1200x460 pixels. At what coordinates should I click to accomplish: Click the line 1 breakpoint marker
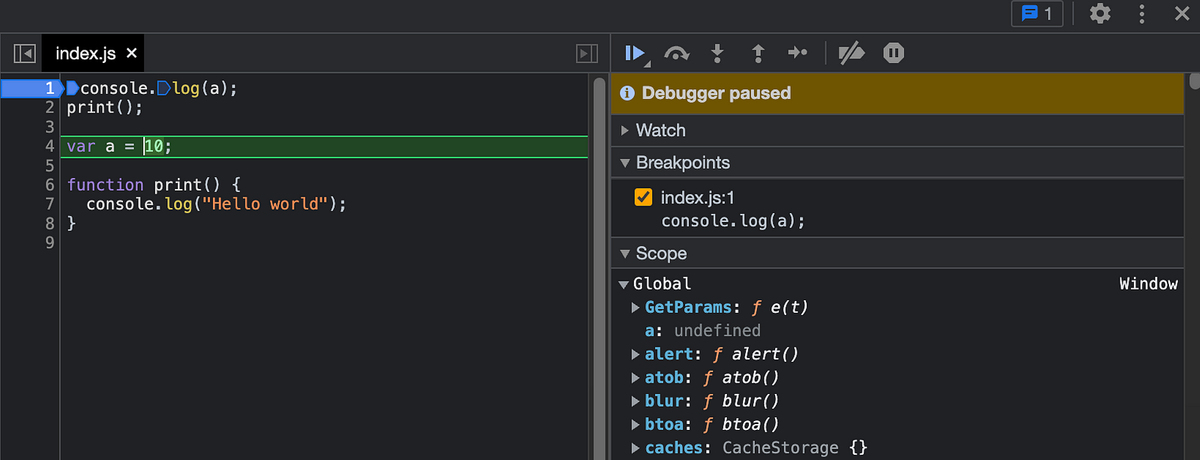32,88
